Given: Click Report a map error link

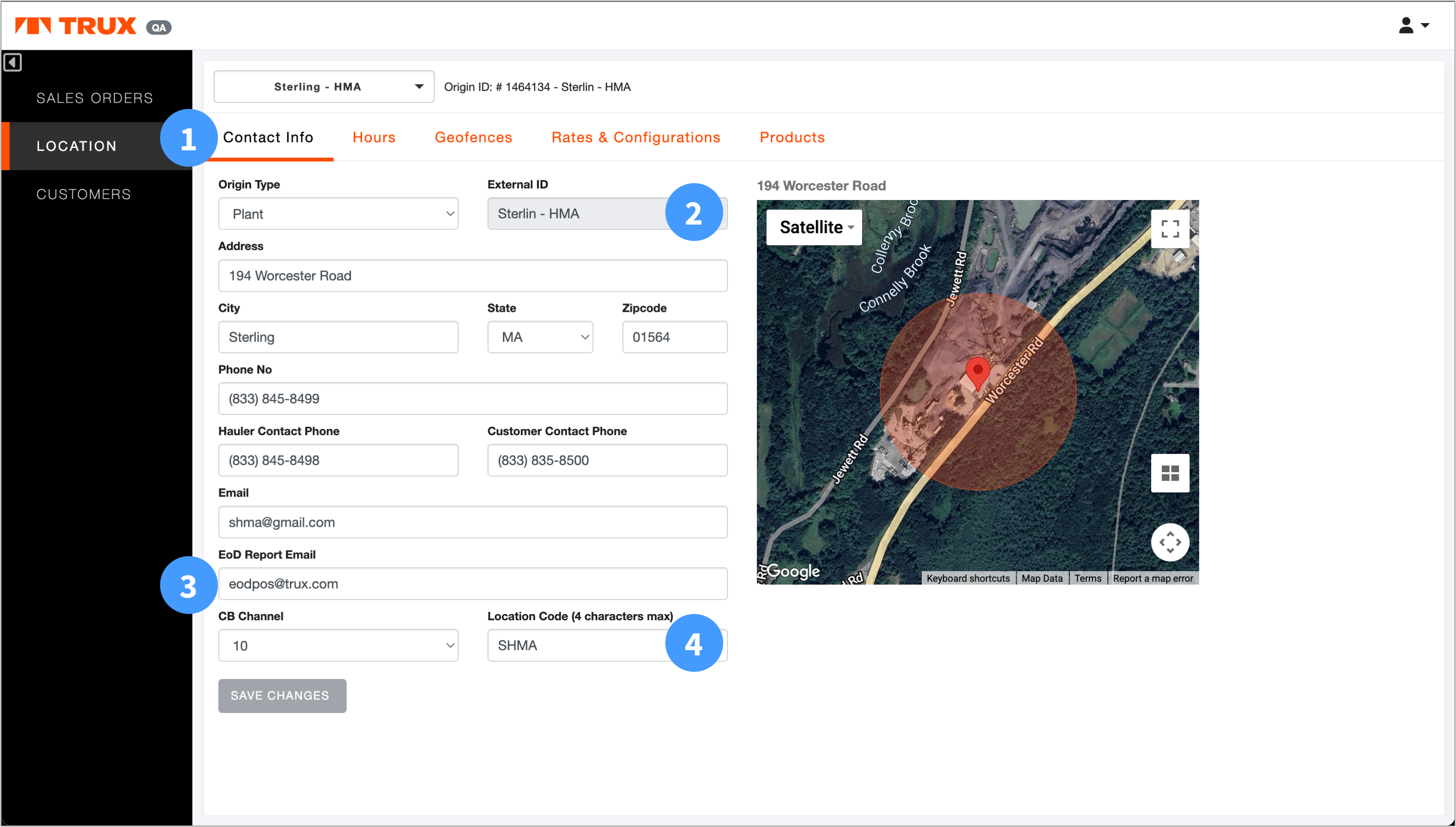Looking at the screenshot, I should [x=1153, y=578].
